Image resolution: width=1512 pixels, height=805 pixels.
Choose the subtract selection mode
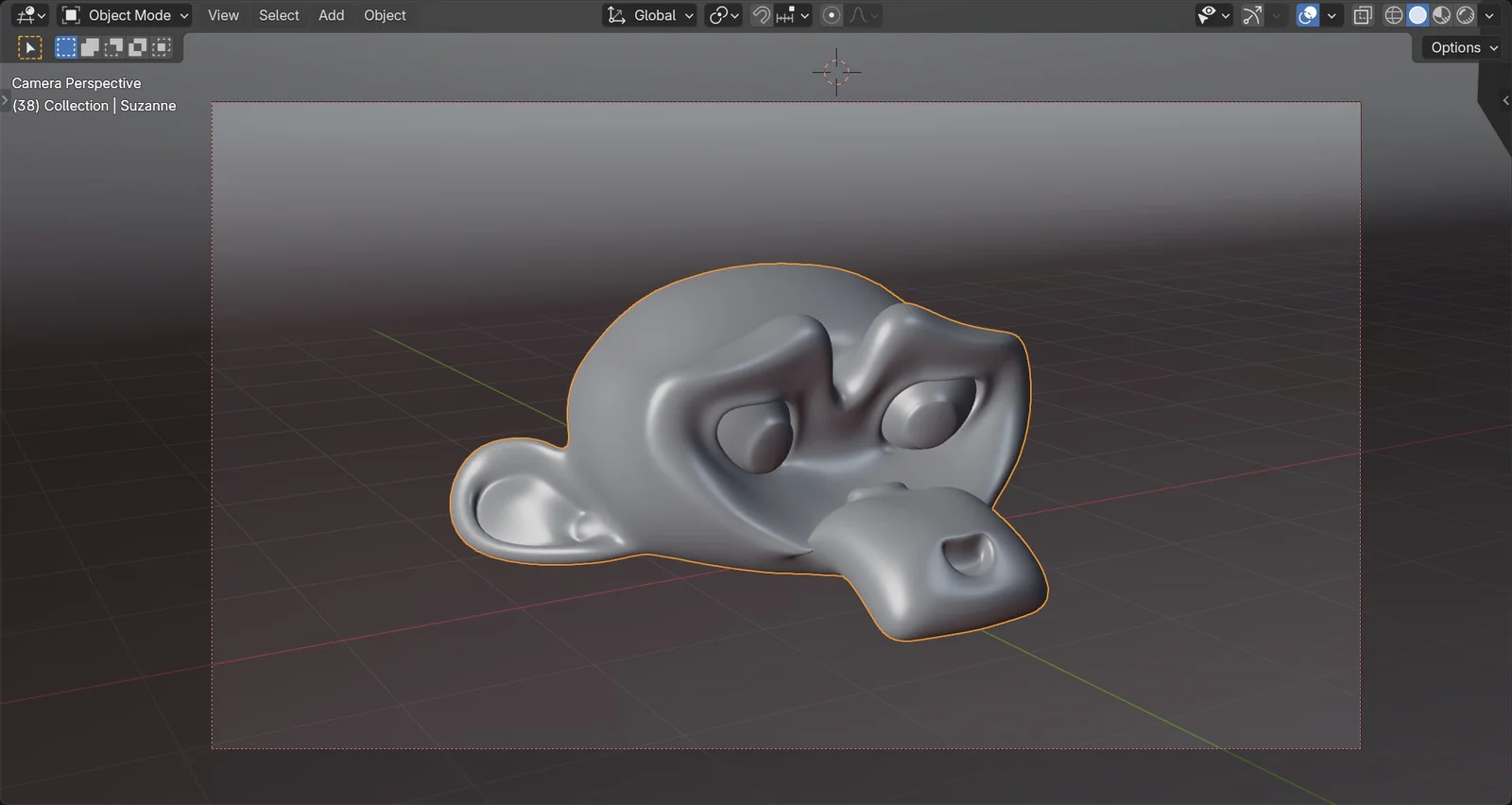[x=113, y=47]
